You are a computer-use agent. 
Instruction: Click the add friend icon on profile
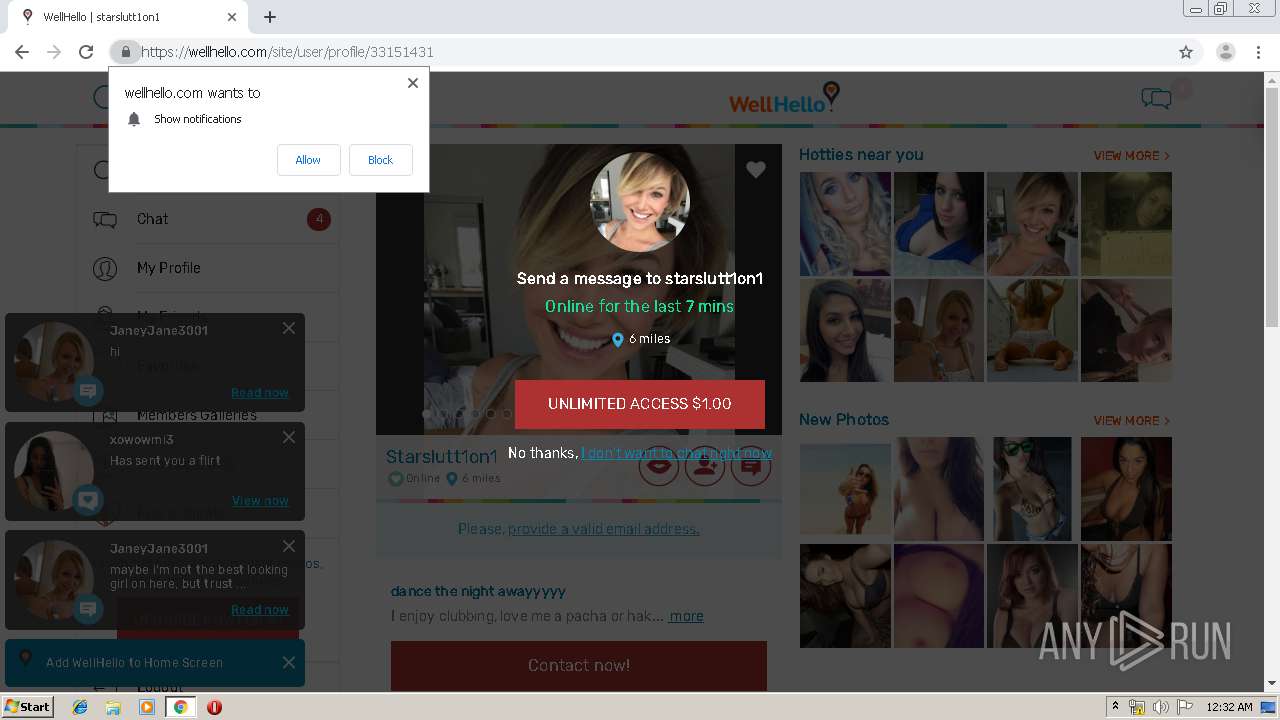click(x=705, y=466)
